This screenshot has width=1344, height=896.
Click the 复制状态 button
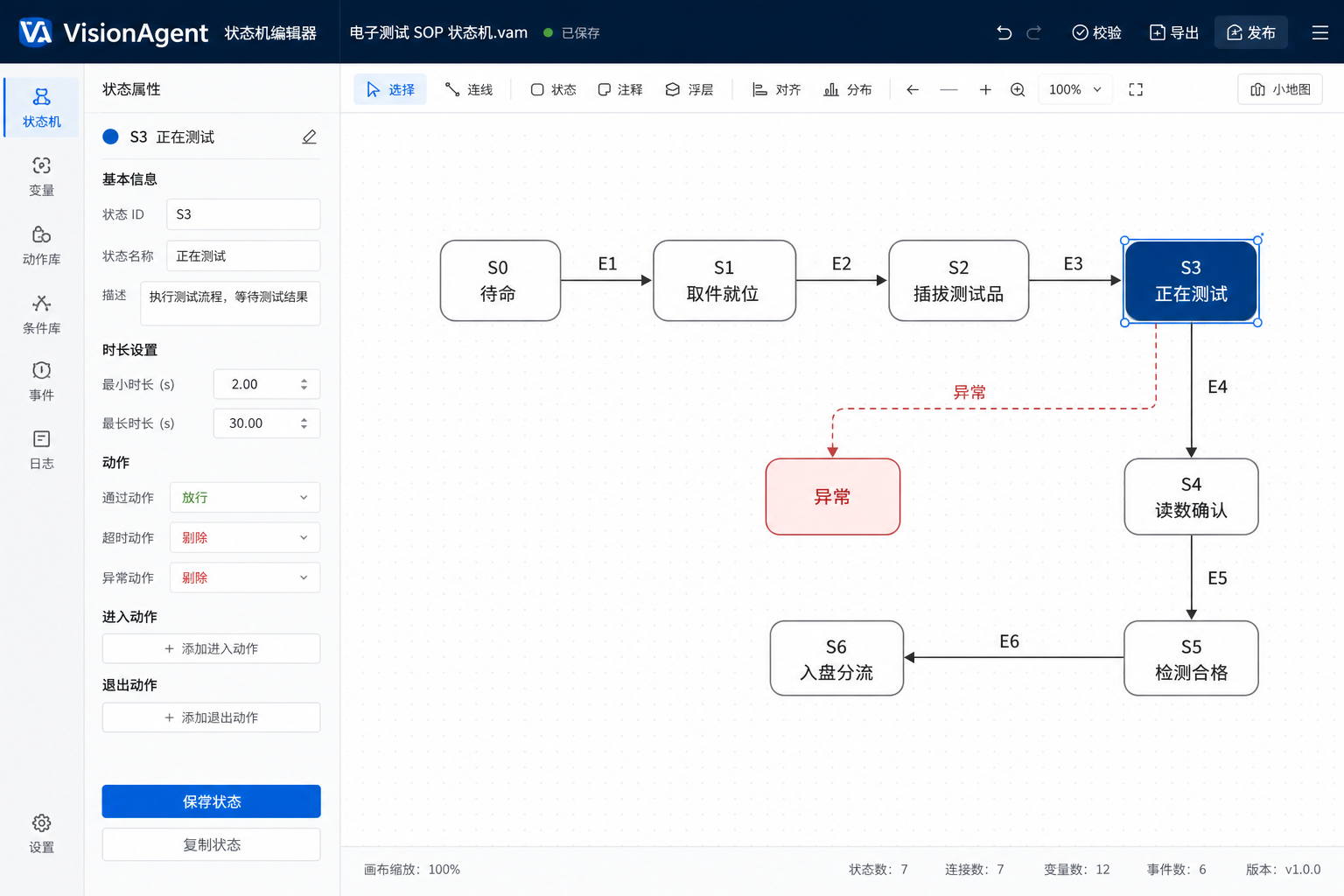click(212, 844)
